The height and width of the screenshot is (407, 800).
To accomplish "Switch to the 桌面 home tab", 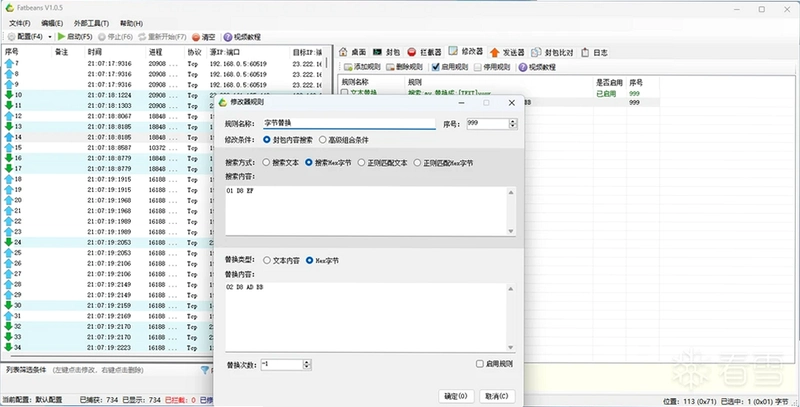I will coord(353,52).
